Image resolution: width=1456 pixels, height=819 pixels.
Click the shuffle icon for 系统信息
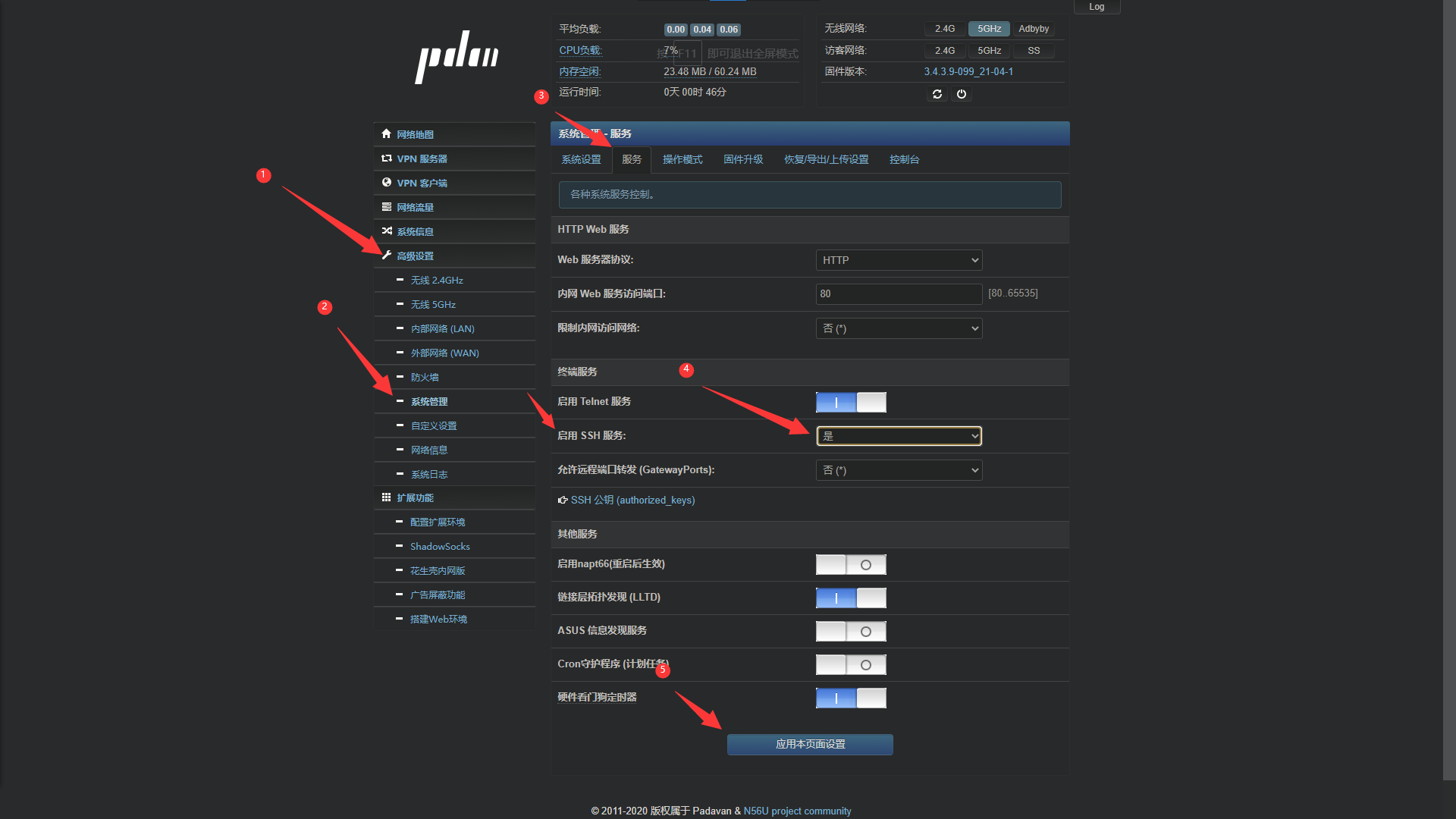coord(387,231)
